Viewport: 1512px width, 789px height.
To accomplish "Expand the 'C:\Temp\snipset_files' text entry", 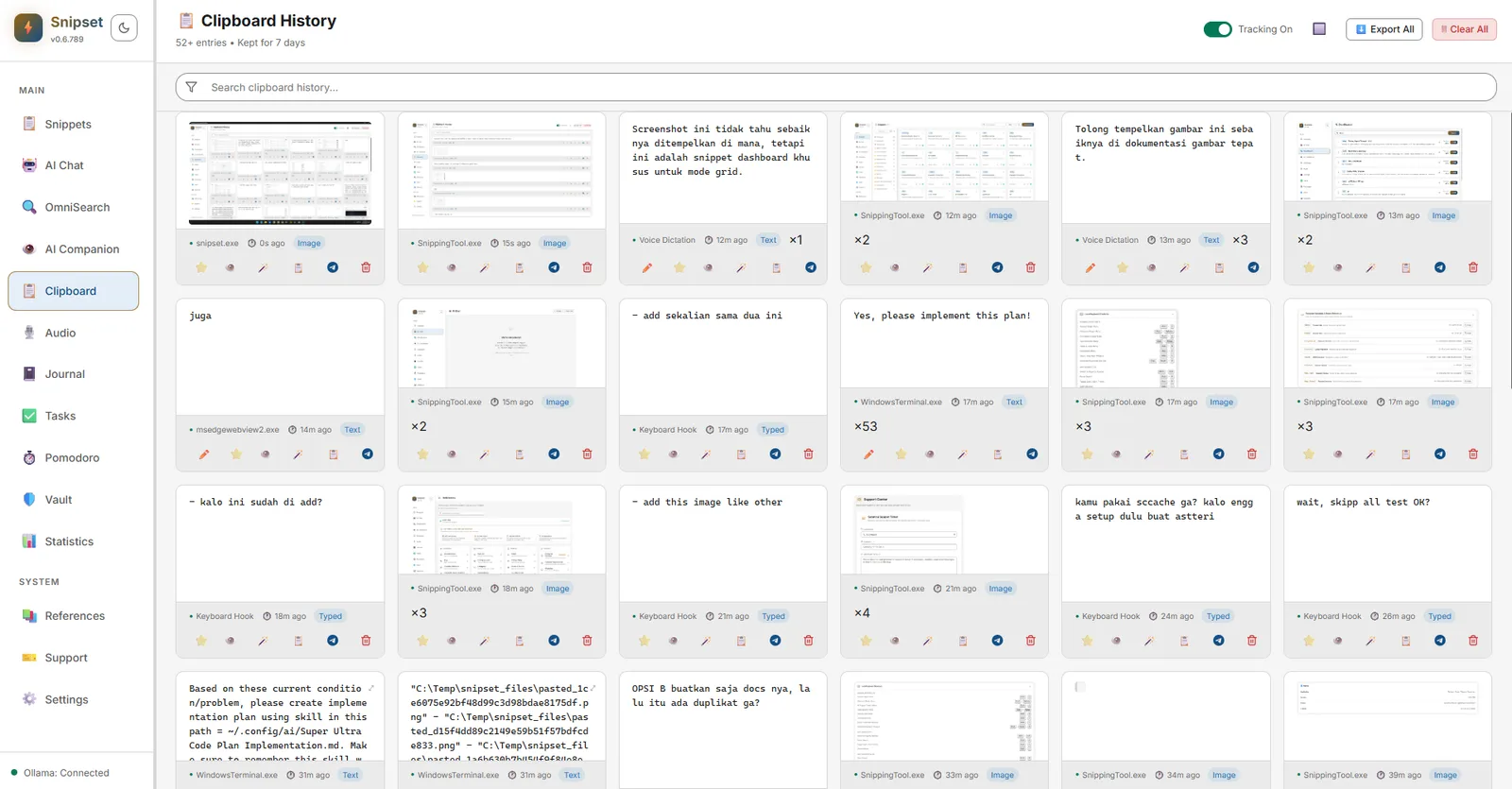I will point(593,688).
